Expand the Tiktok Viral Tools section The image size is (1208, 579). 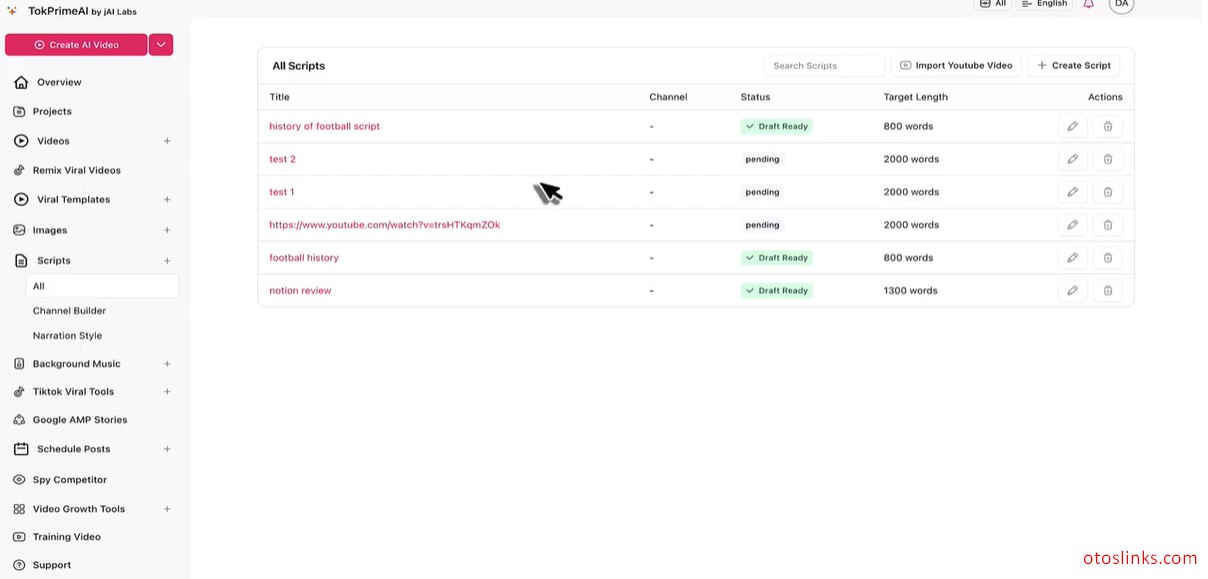point(166,391)
